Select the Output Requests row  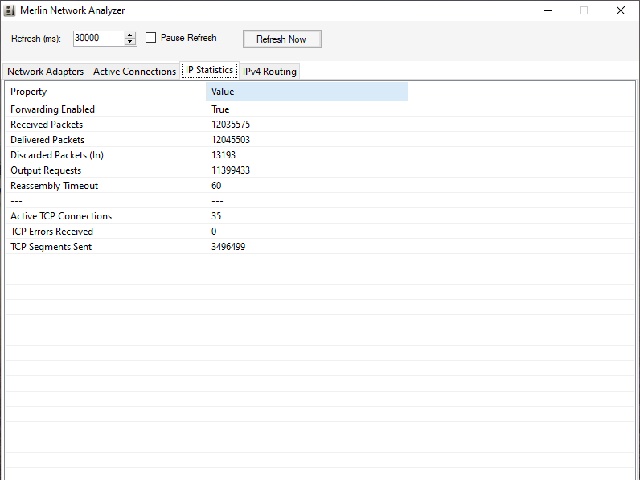pyautogui.click(x=320, y=170)
